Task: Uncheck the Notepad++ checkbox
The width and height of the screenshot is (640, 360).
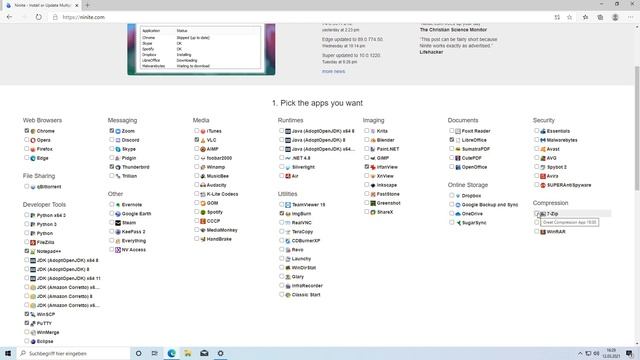Action: point(27,251)
